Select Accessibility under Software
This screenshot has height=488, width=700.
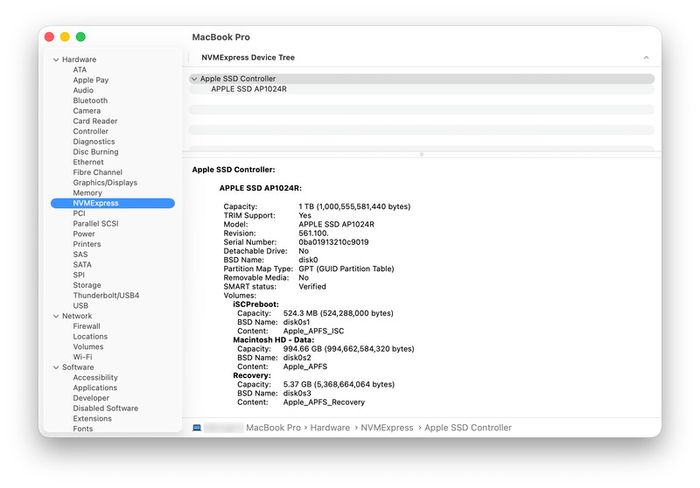coord(96,378)
